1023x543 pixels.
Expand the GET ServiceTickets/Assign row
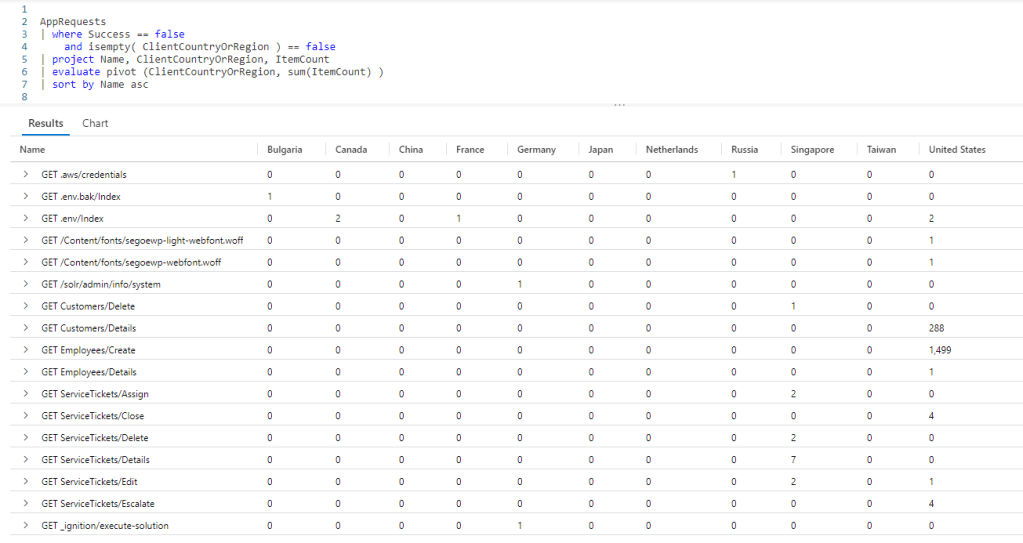[26, 394]
